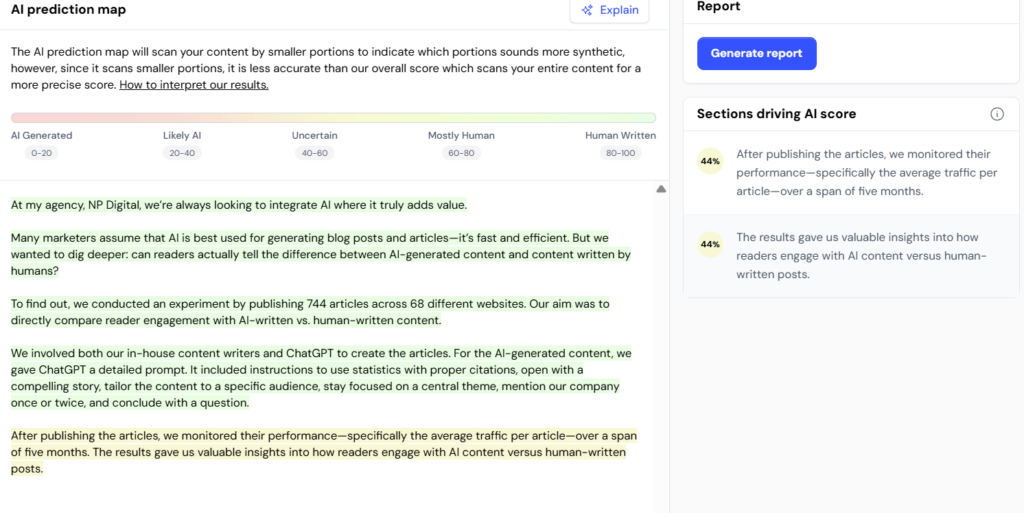
Task: Select the 44% badge next to 'After publishing' section
Action: click(x=710, y=161)
